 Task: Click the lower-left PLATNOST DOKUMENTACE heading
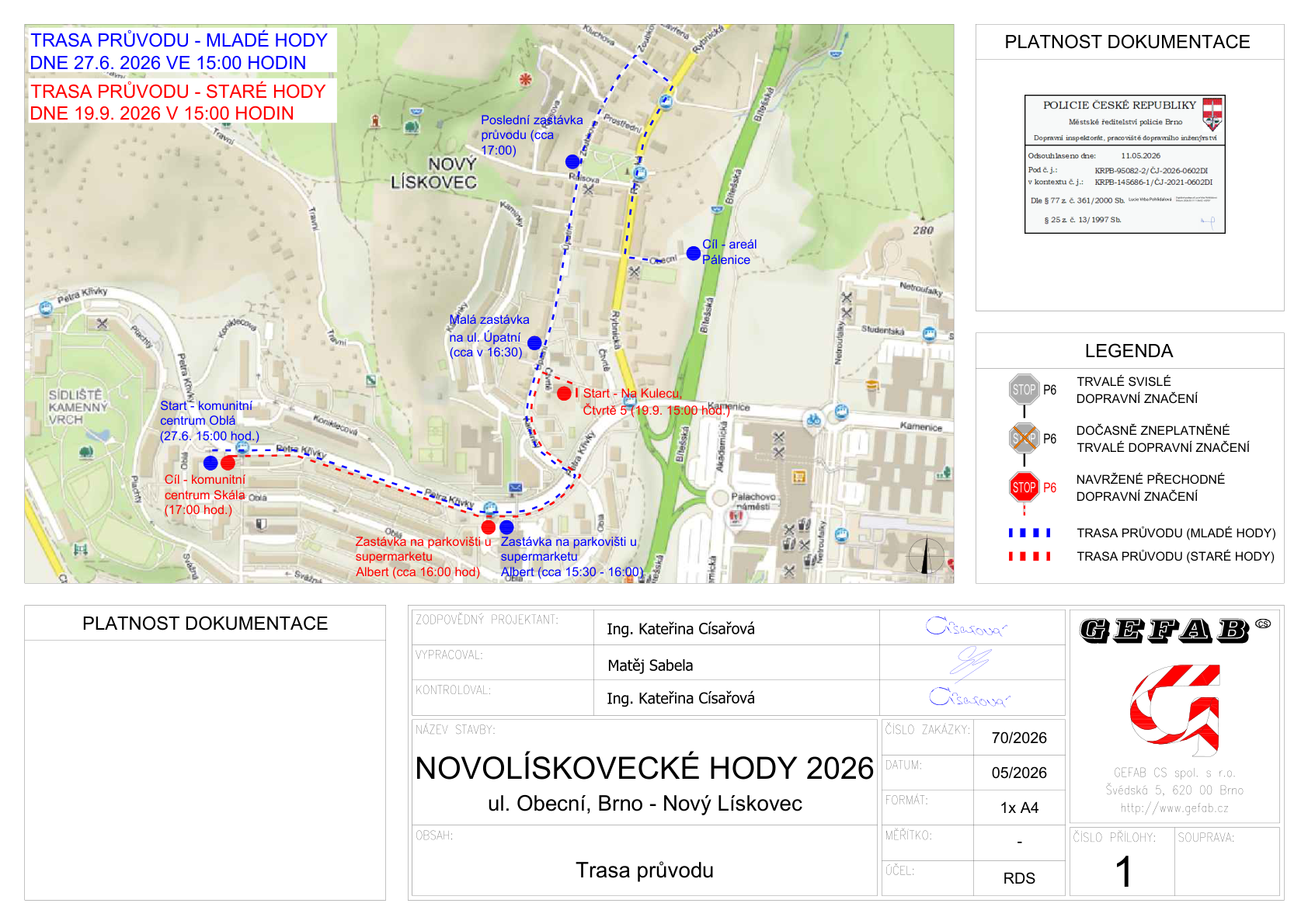pos(205,624)
